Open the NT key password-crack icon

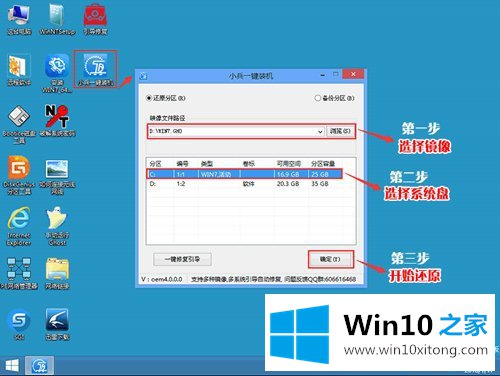57,120
